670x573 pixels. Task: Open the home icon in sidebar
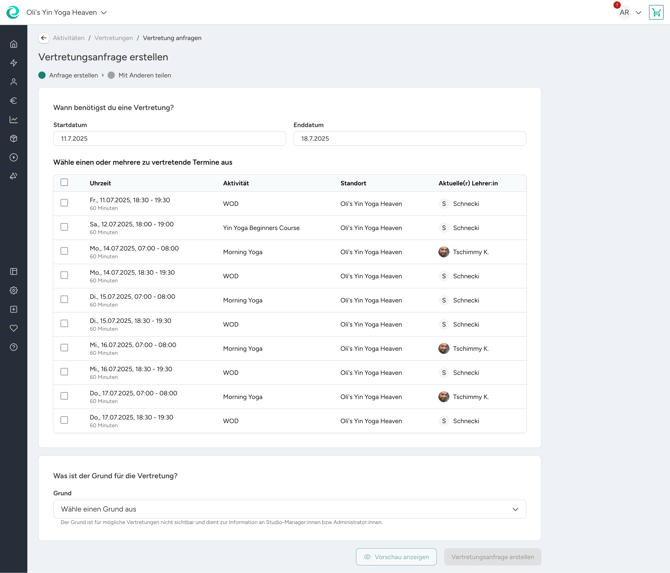[x=13, y=44]
